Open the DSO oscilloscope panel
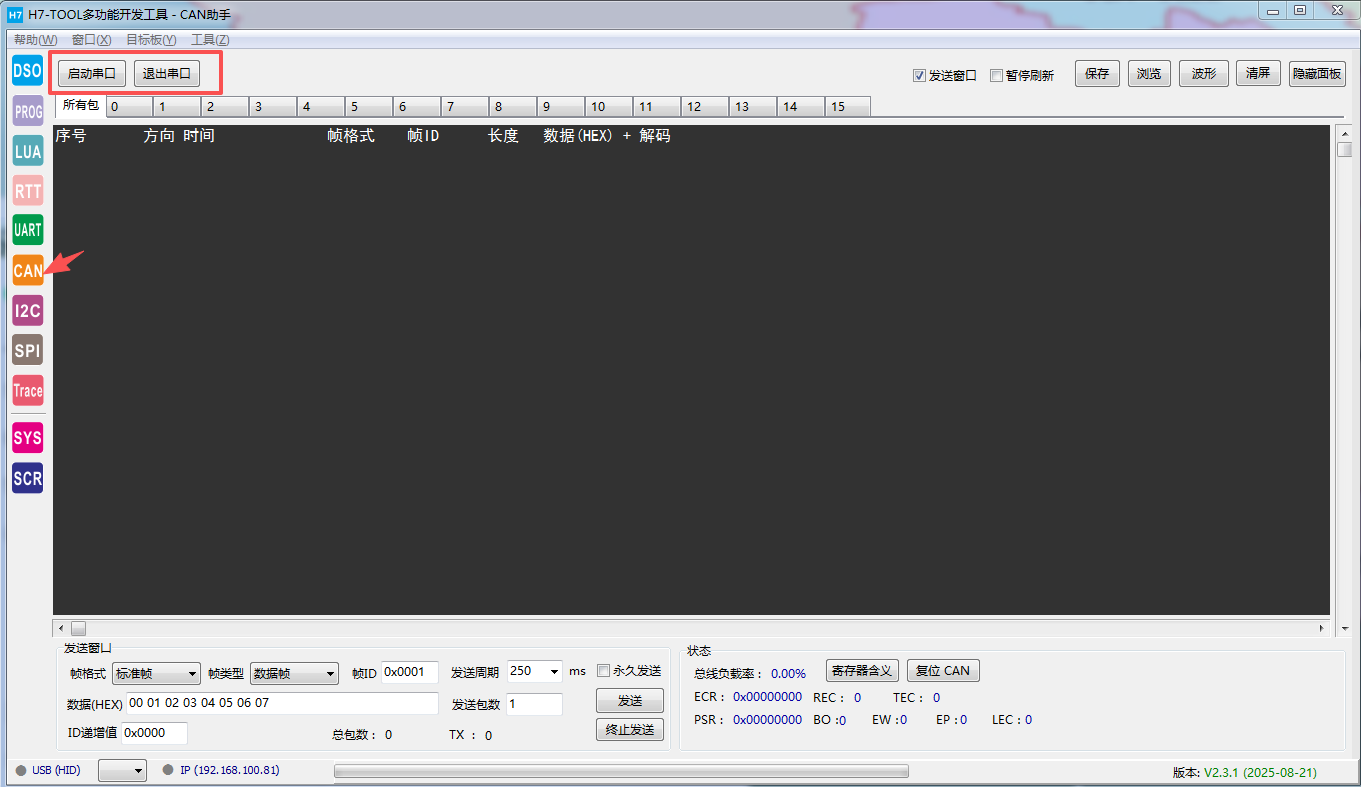 pyautogui.click(x=26, y=70)
